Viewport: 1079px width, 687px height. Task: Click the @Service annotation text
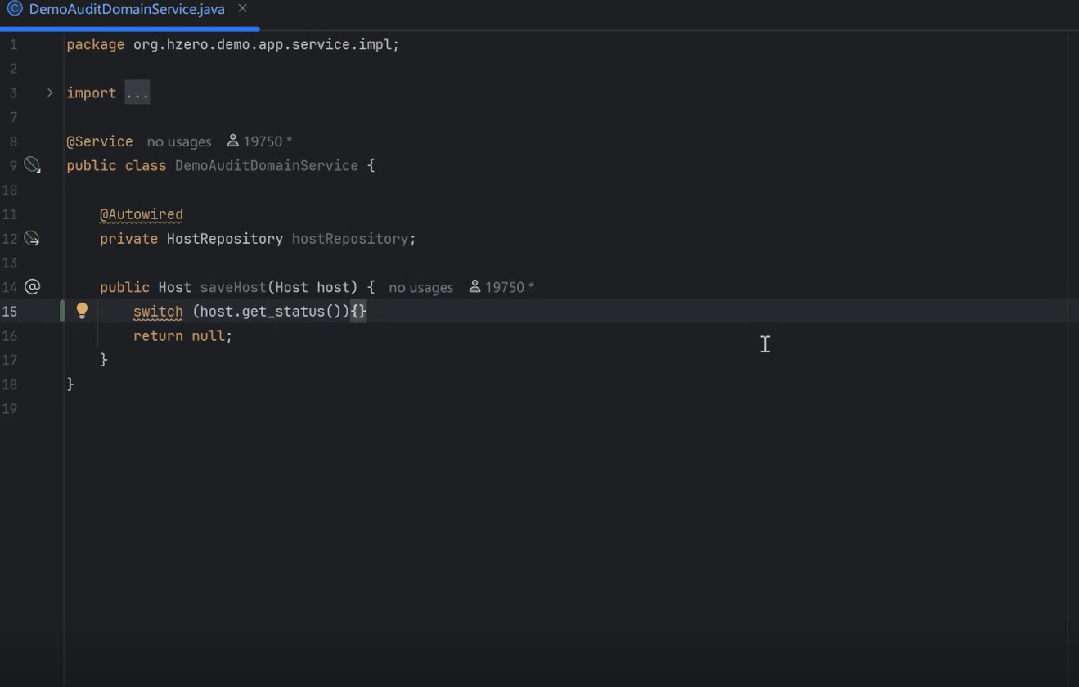(x=100, y=141)
